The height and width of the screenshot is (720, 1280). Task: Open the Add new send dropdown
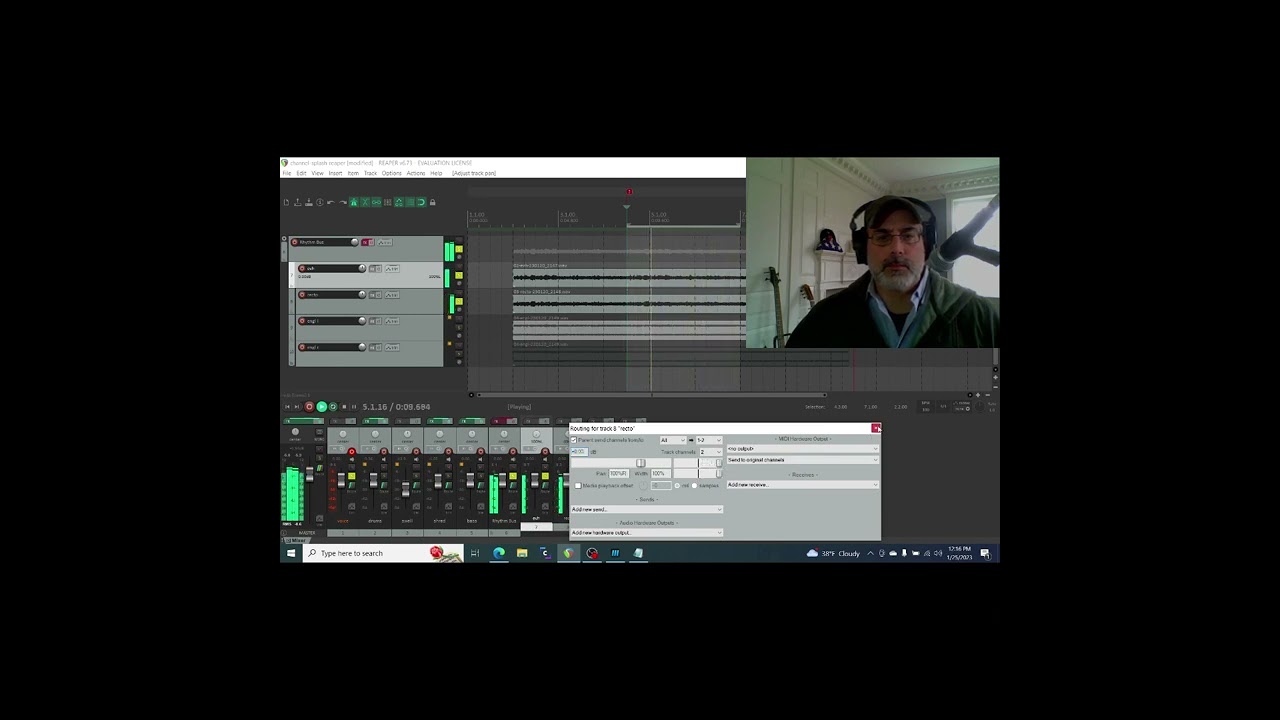[x=647, y=509]
